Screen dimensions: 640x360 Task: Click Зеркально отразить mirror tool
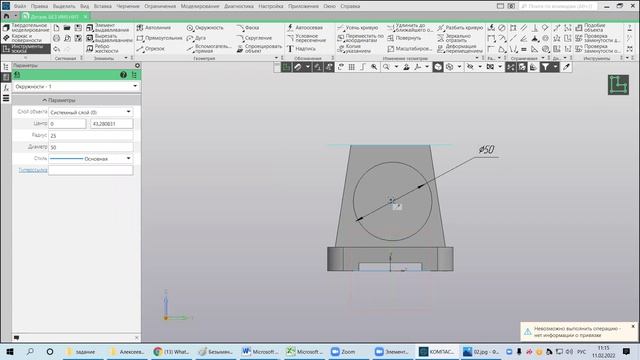[454, 38]
